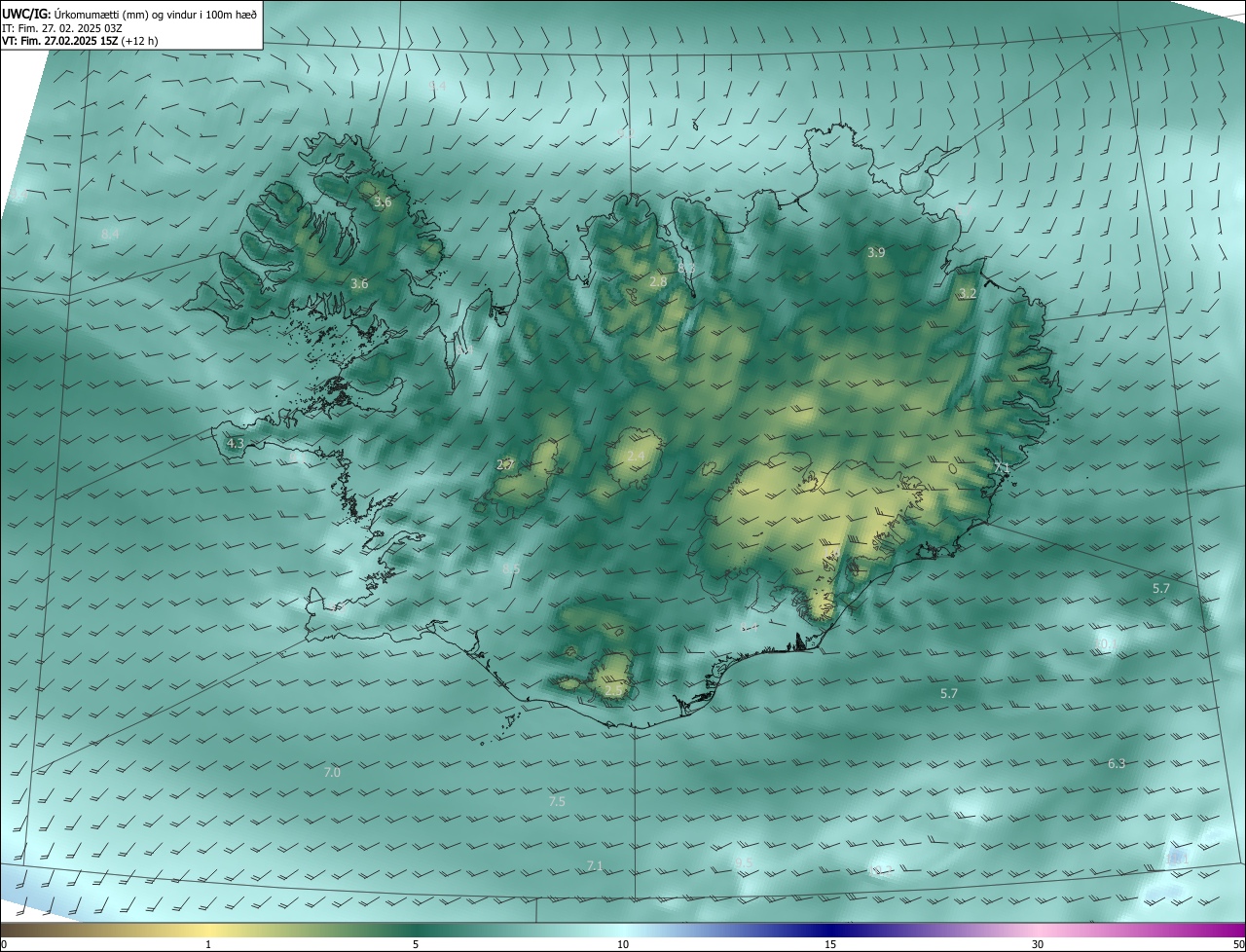Click the '7.0' value label over the sea
The image size is (1246, 952).
coord(332,772)
